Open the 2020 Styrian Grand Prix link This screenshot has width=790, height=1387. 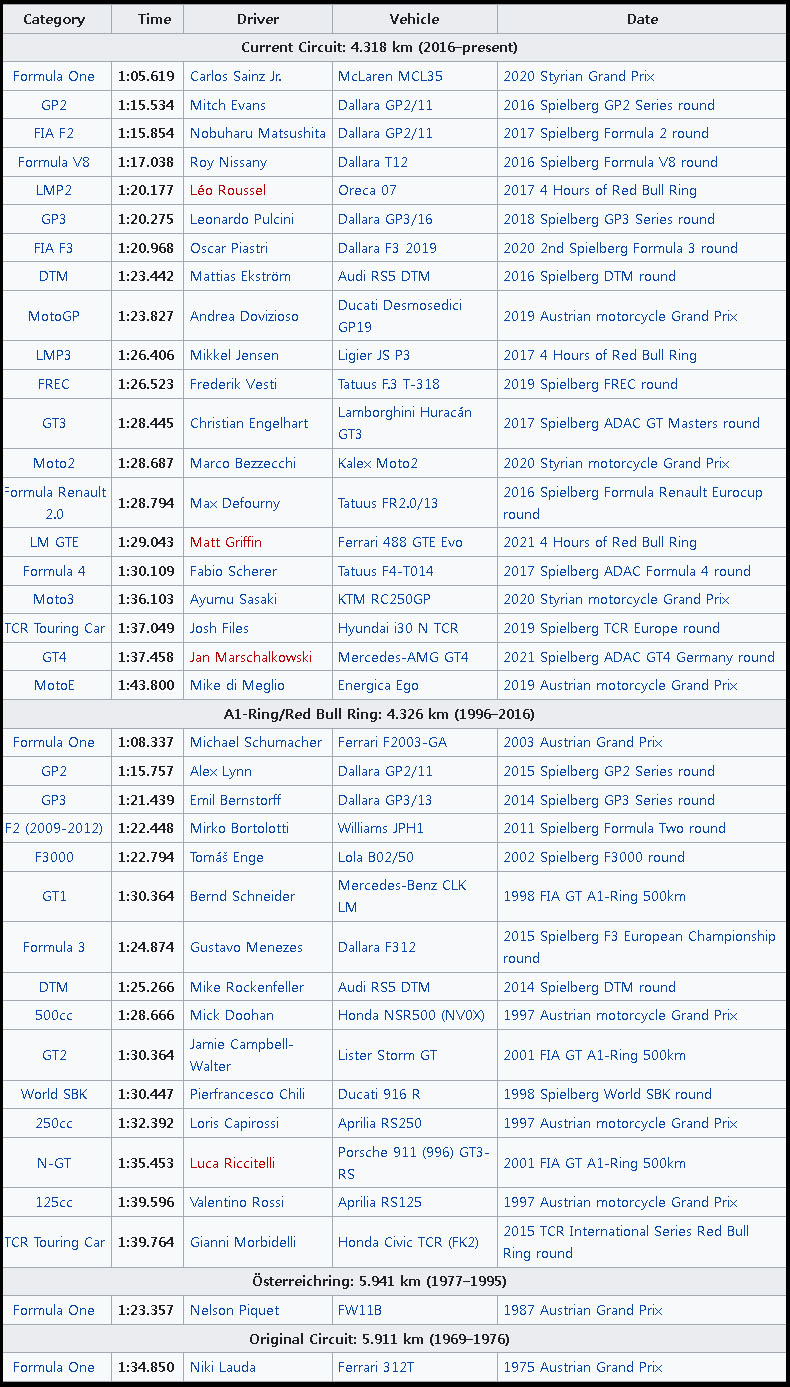click(x=579, y=76)
